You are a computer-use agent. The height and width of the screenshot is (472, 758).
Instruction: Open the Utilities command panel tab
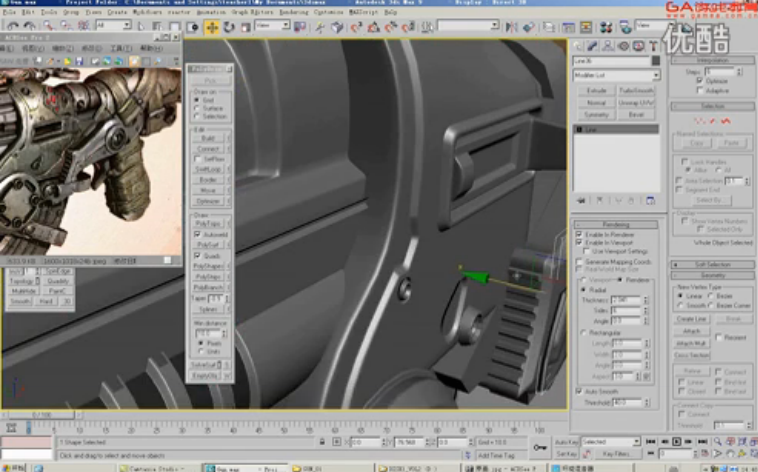pos(654,46)
